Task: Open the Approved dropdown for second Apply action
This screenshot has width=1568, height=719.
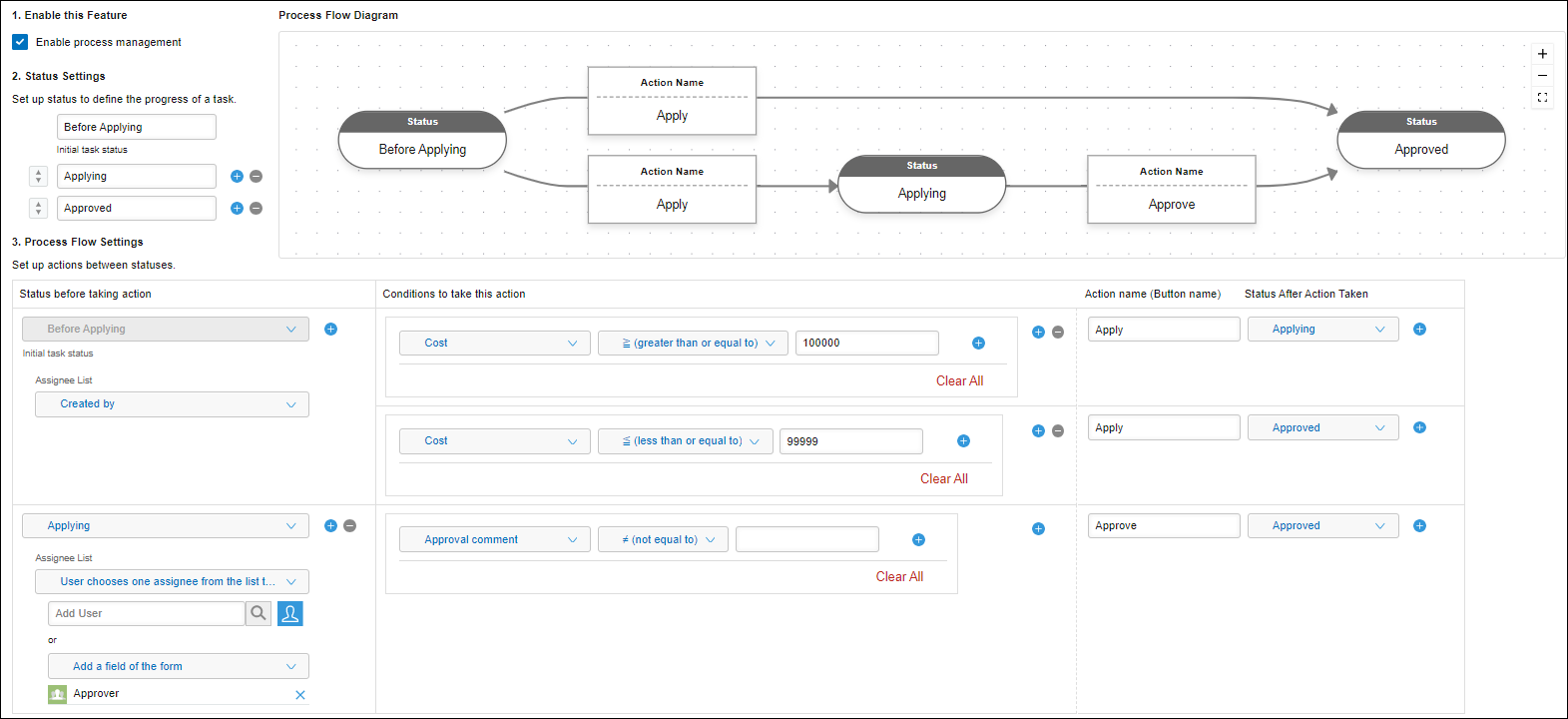Action: pyautogui.click(x=1323, y=427)
